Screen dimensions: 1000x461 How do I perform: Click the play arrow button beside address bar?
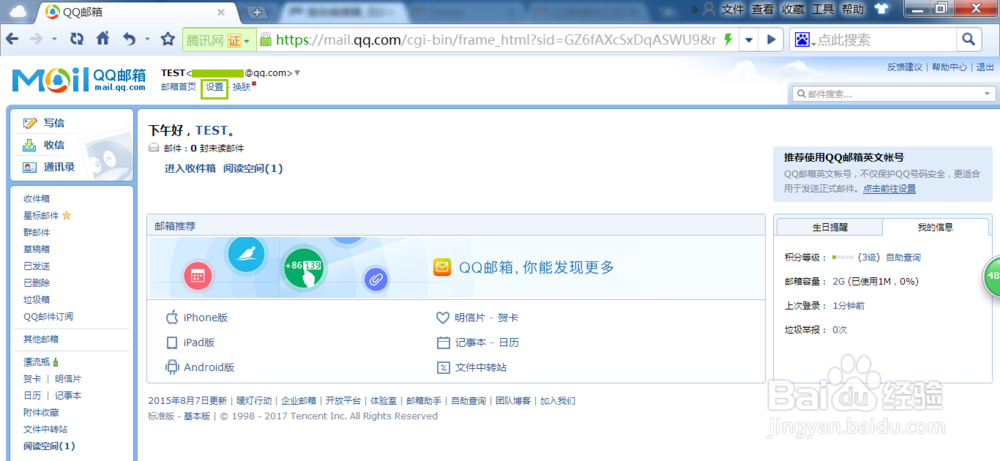tap(771, 40)
